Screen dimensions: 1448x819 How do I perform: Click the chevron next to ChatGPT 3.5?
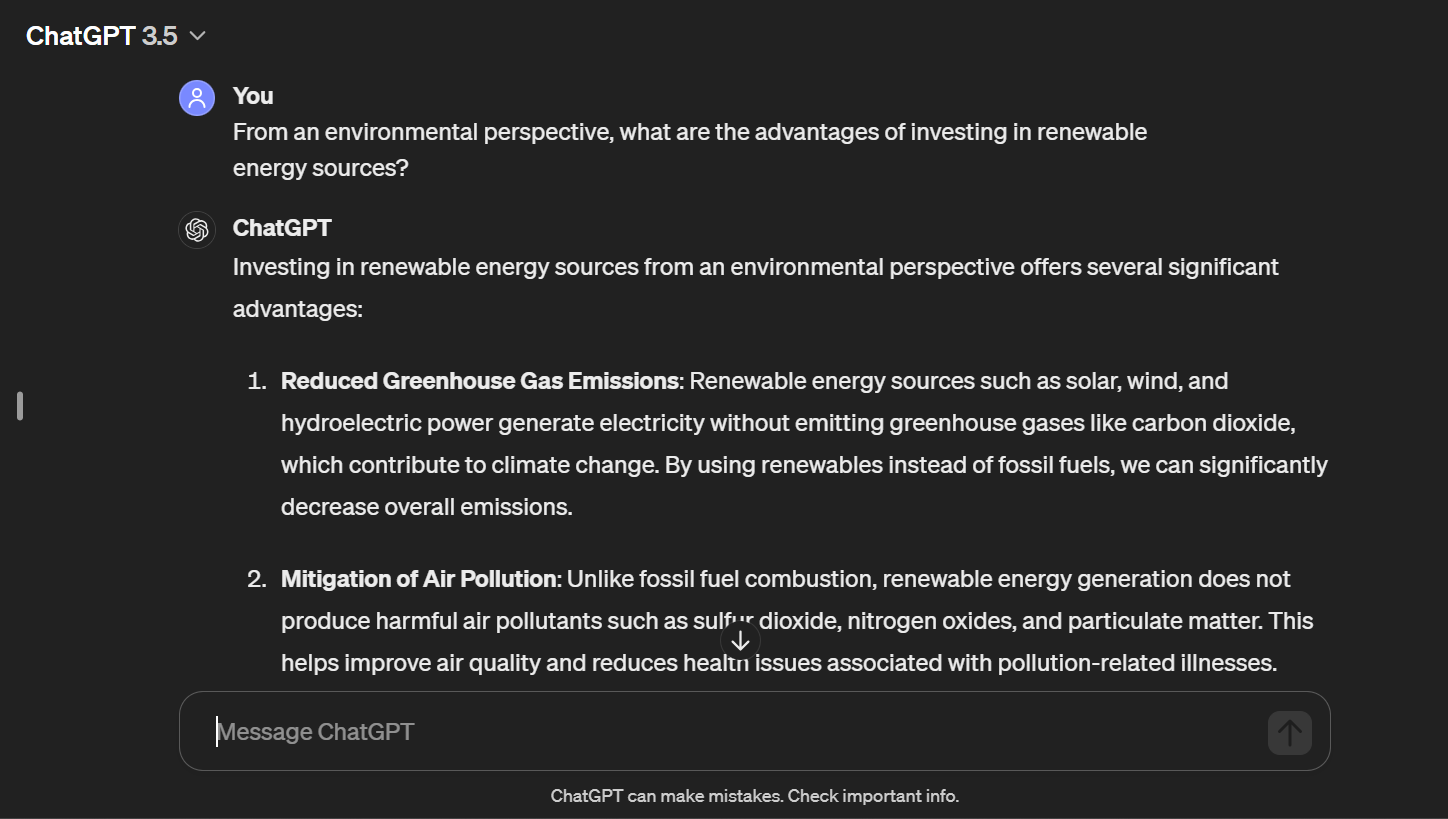(197, 36)
